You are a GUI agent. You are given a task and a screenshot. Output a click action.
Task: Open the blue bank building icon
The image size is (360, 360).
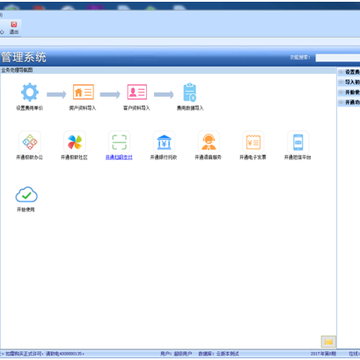(164, 142)
